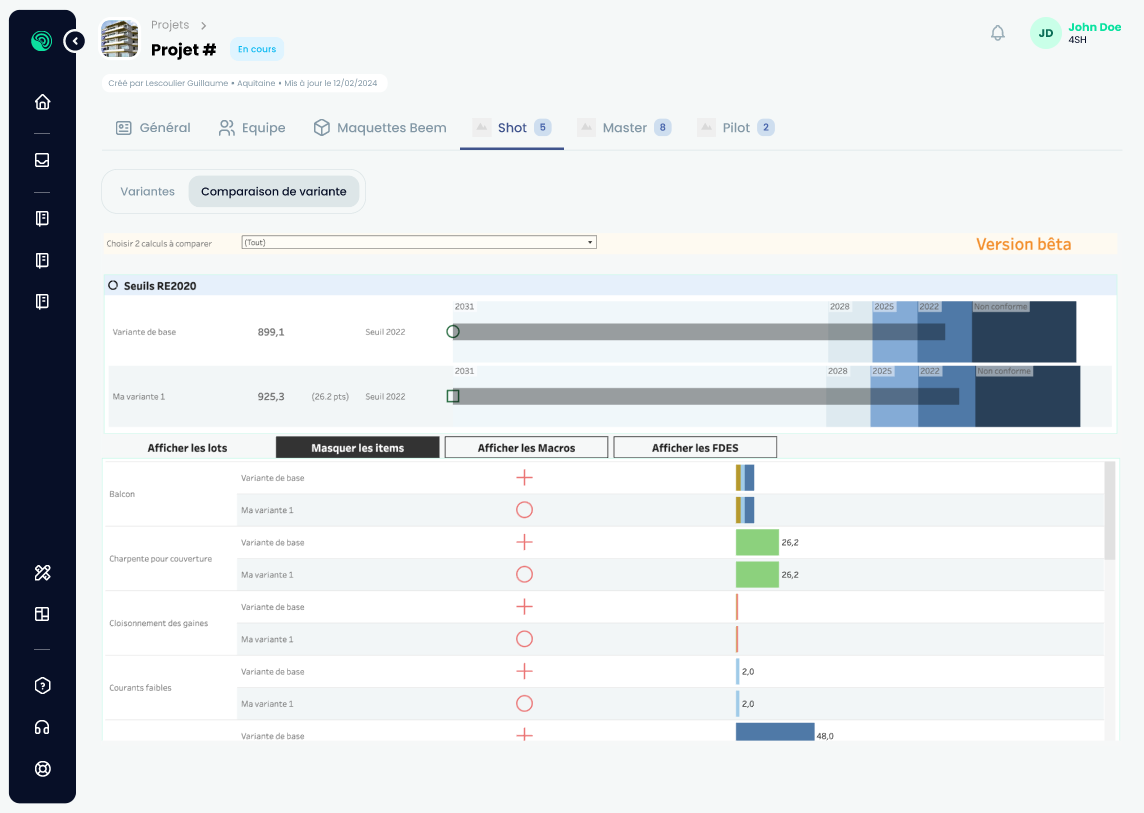Expand Courants faibles Variante de base row
The image size is (1144, 813).
pyautogui.click(x=524, y=672)
